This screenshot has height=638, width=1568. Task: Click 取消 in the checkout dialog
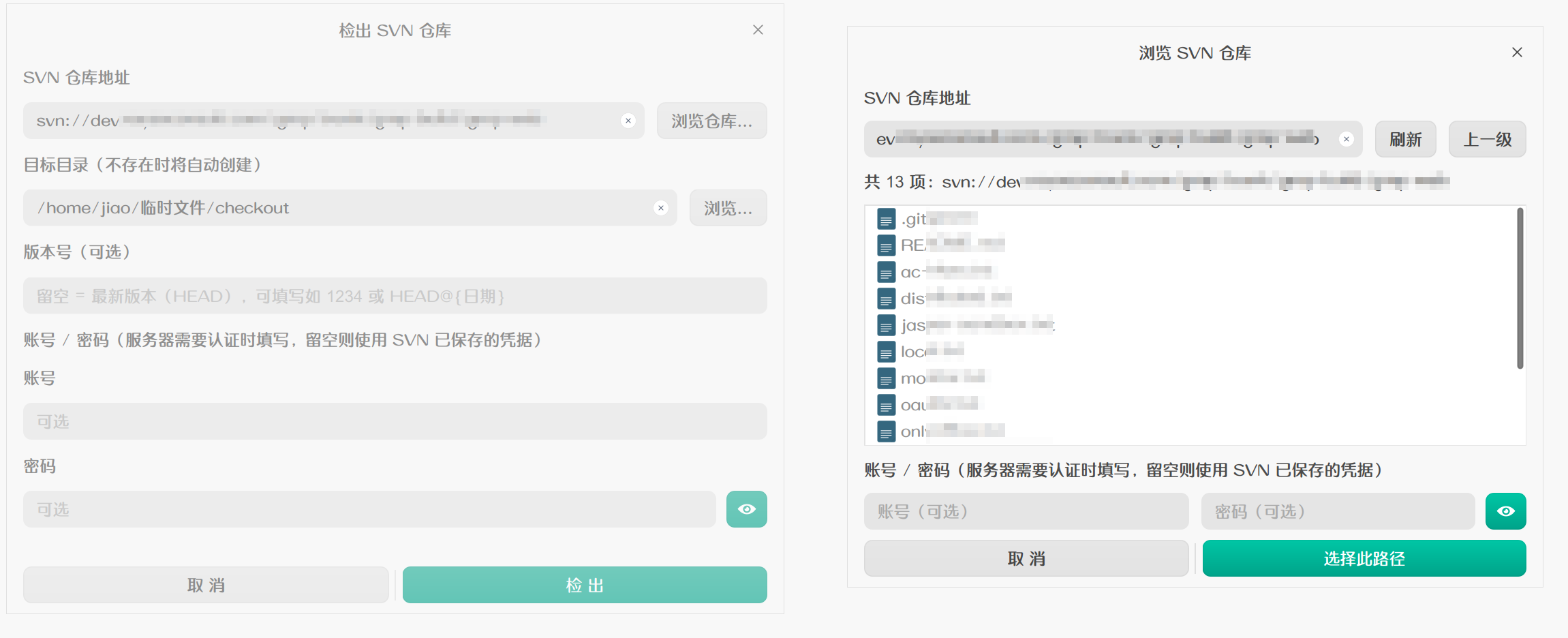tap(206, 585)
